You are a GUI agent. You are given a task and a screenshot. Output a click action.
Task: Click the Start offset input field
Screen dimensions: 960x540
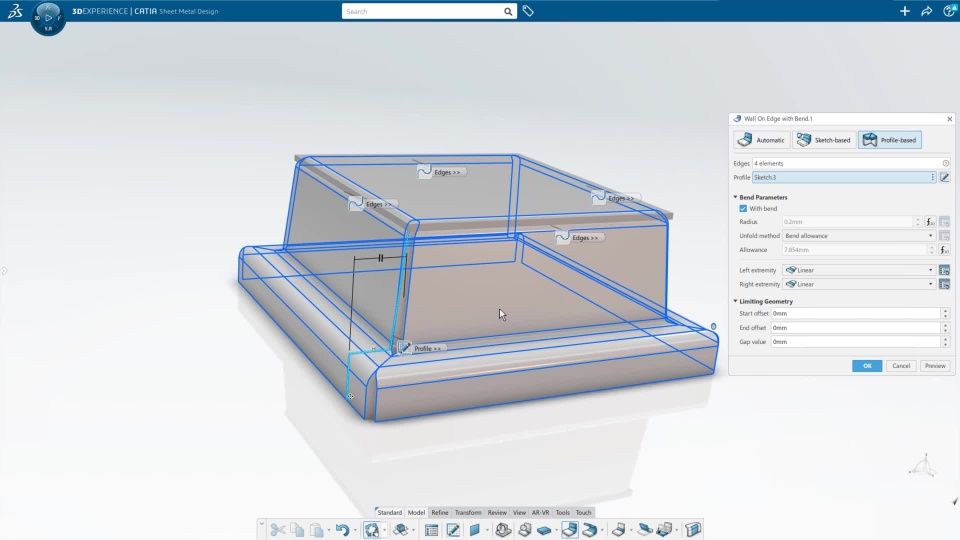pos(855,313)
